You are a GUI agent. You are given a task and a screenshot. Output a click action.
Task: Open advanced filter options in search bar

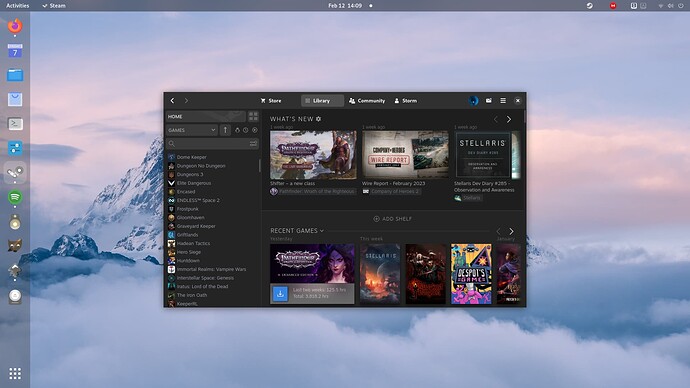(253, 143)
